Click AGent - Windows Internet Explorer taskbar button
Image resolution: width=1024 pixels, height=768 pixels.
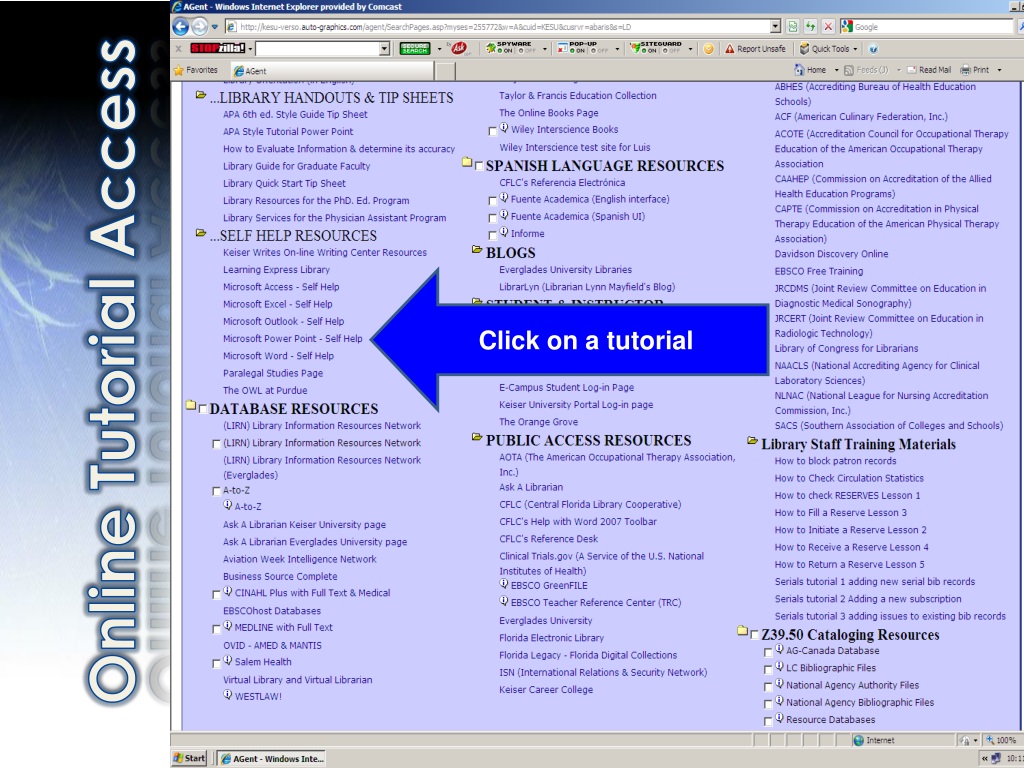tap(270, 758)
